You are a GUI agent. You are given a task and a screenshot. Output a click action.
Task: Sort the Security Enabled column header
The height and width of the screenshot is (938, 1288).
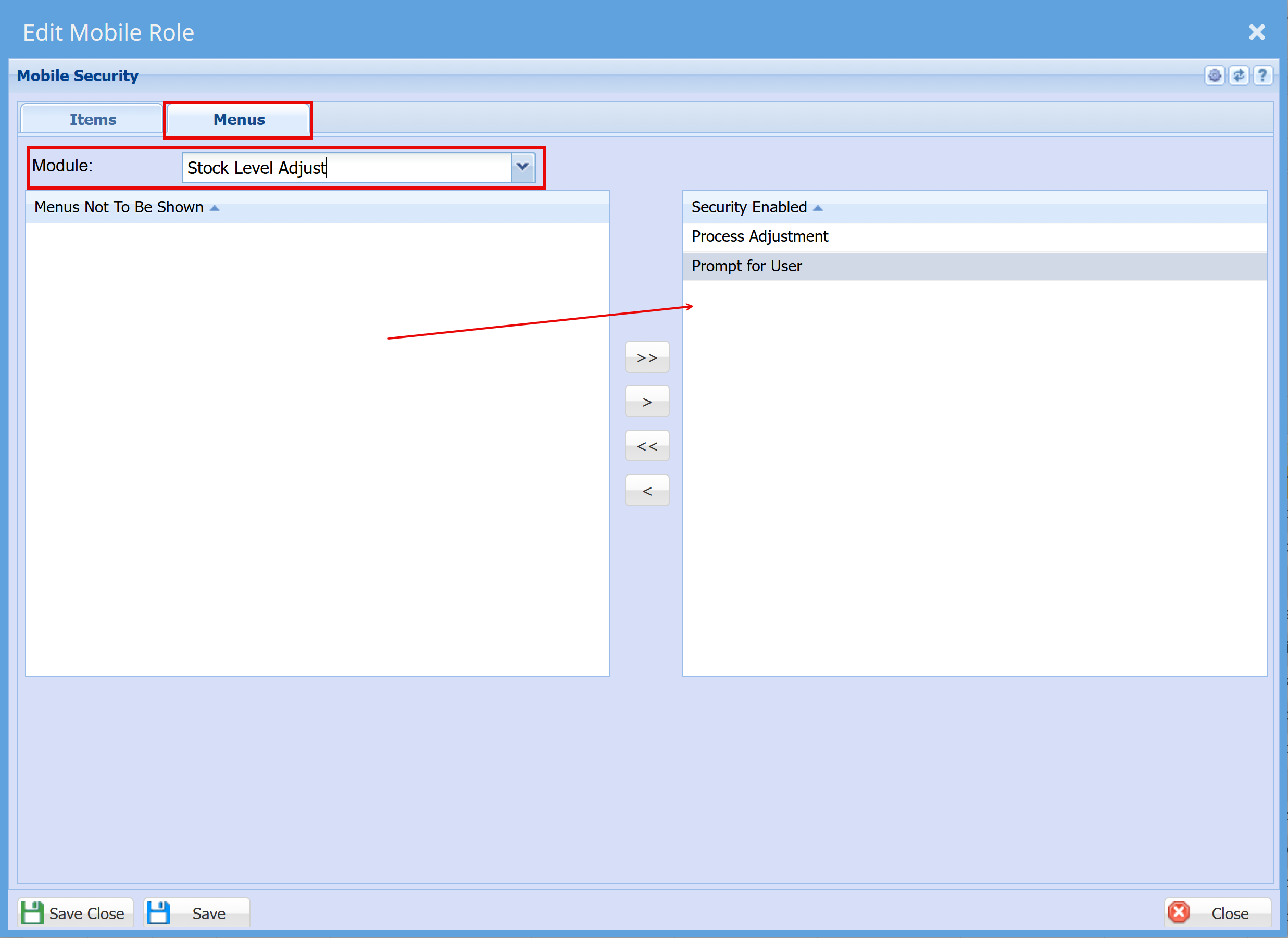tap(748, 207)
